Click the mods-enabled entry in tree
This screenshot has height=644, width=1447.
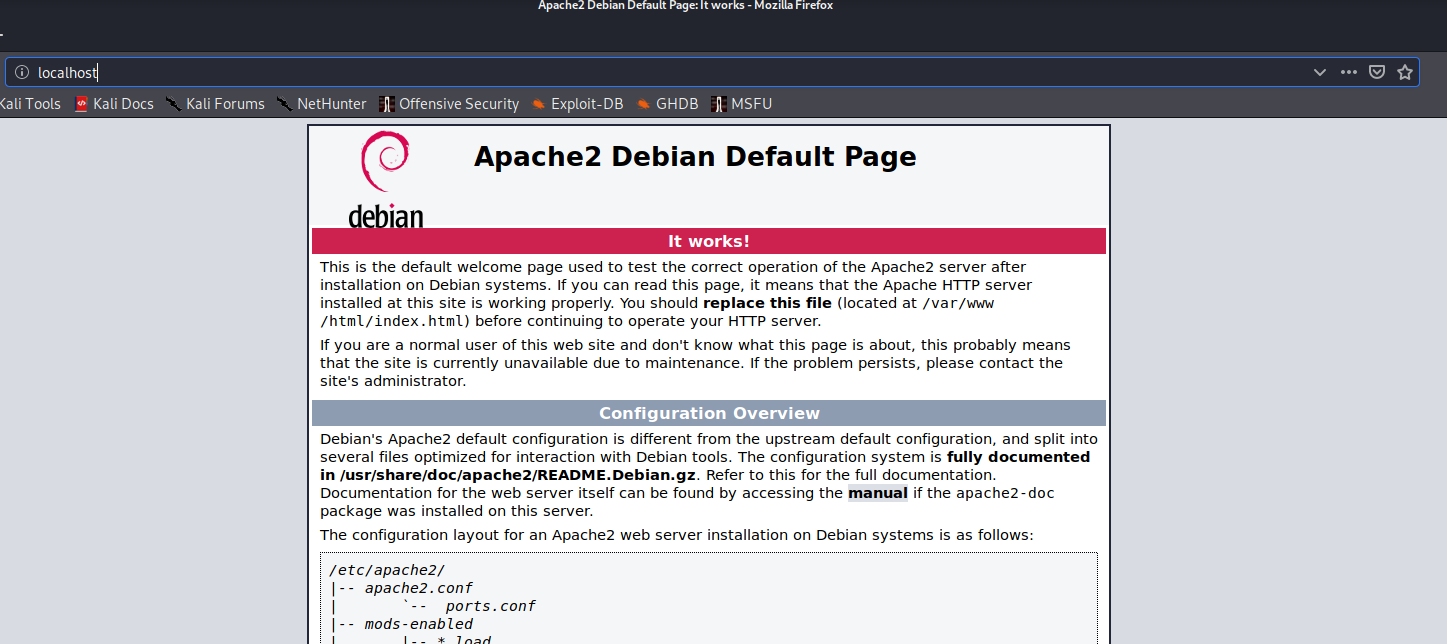(418, 624)
